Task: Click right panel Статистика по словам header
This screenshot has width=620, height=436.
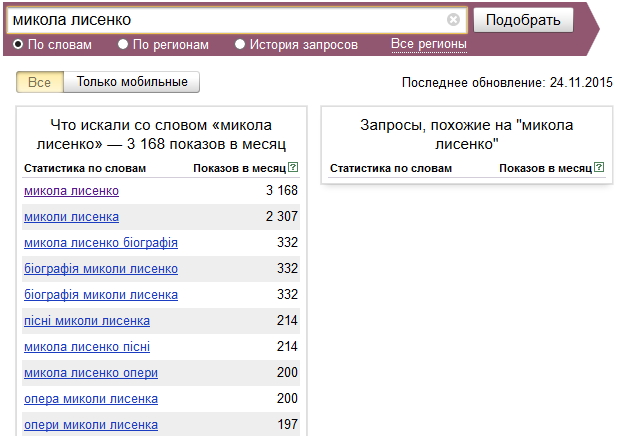Action: (391, 168)
